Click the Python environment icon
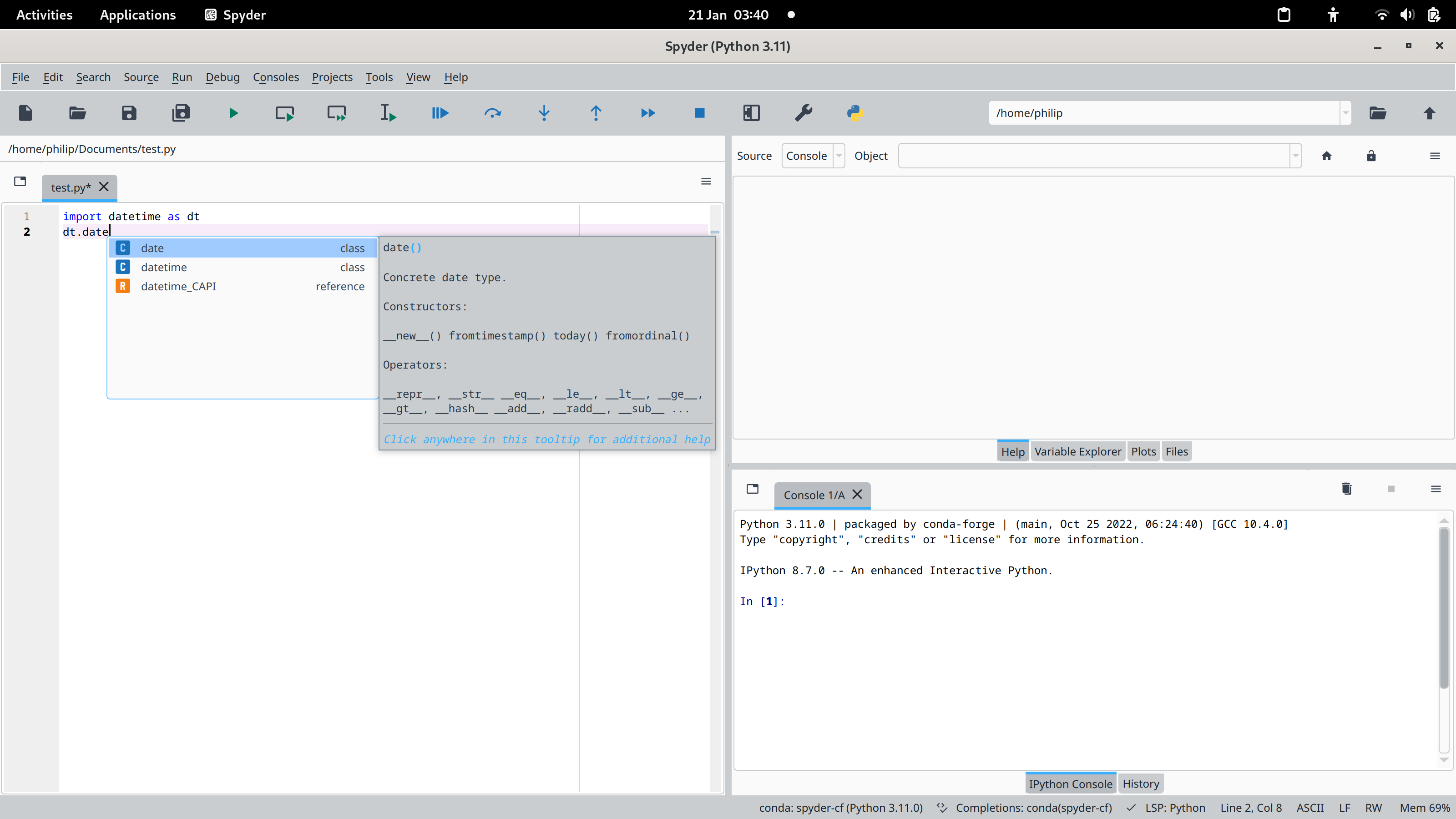 pyautogui.click(x=855, y=113)
